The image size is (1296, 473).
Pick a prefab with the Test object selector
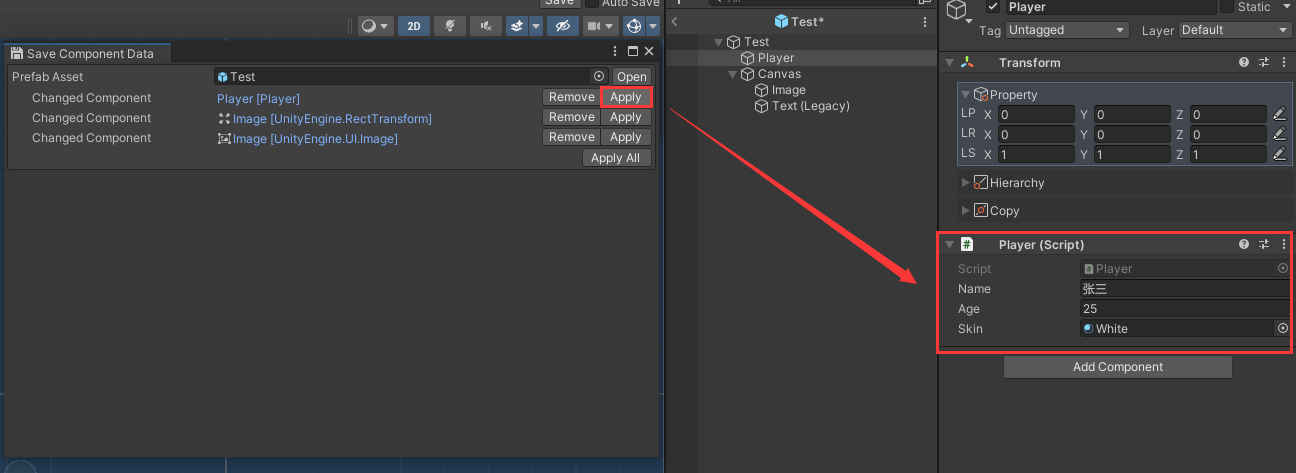click(599, 76)
